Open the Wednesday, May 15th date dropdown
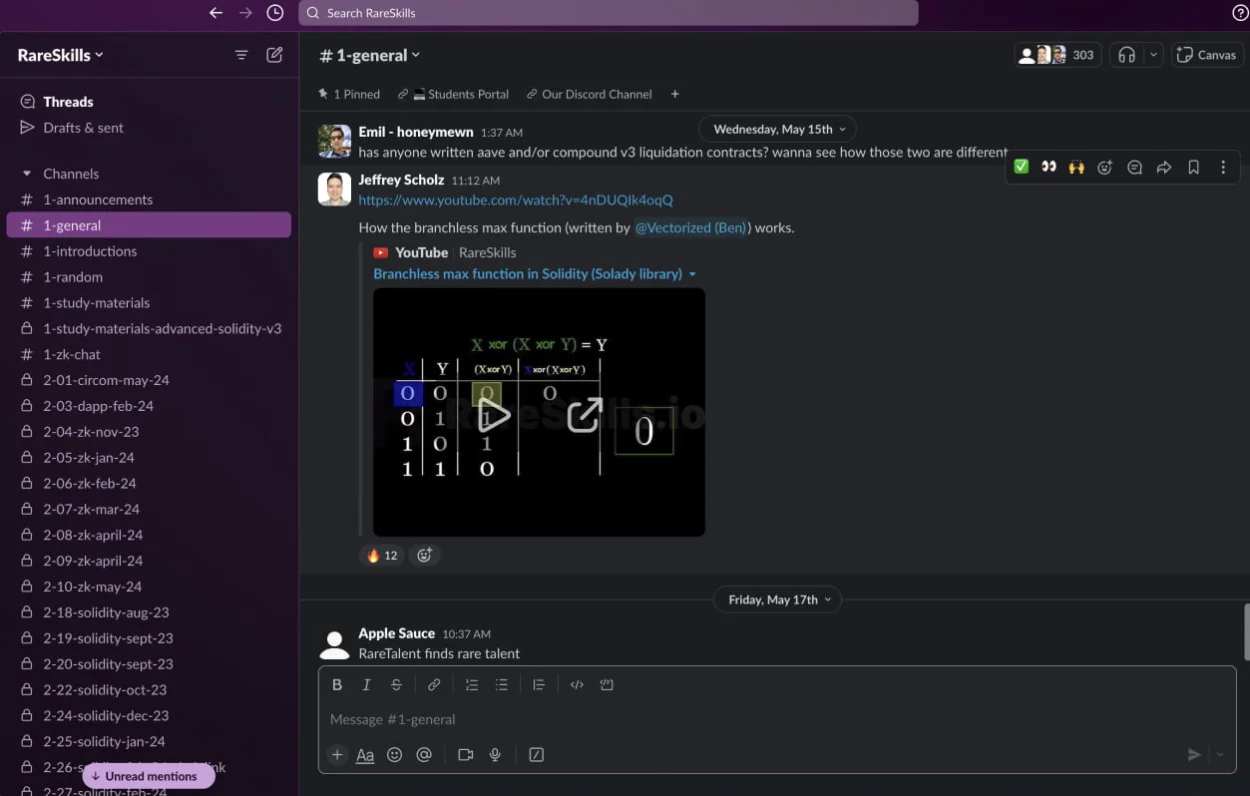 778,129
